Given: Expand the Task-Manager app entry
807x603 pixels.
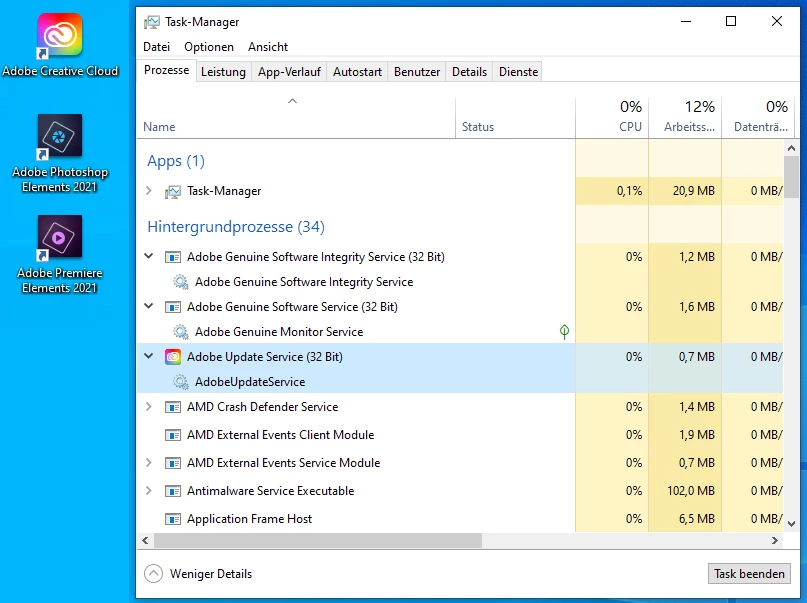Looking at the screenshot, I should point(149,191).
